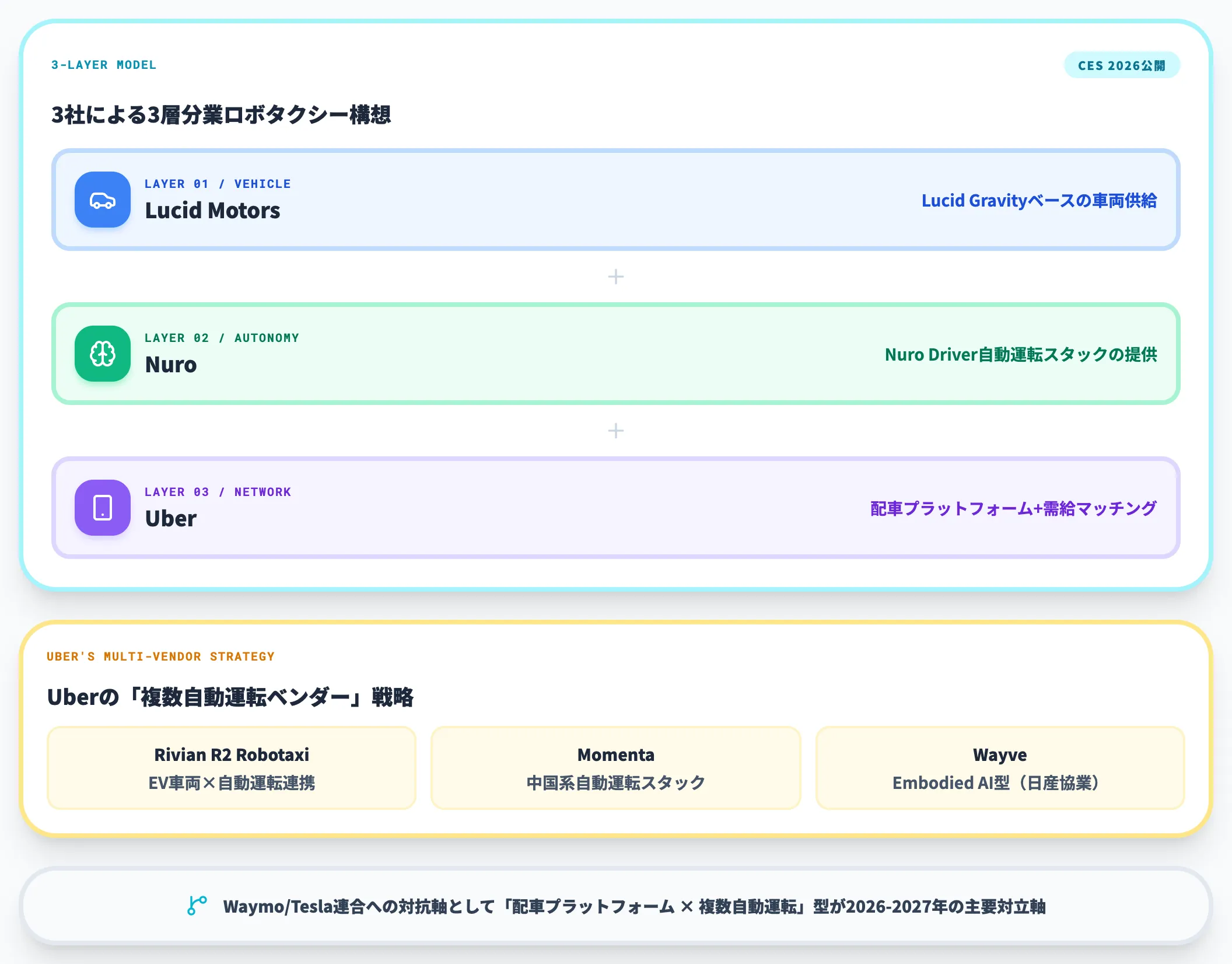Select the Lucid Motors heading
Image resolution: width=1232 pixels, height=964 pixels.
click(x=212, y=211)
